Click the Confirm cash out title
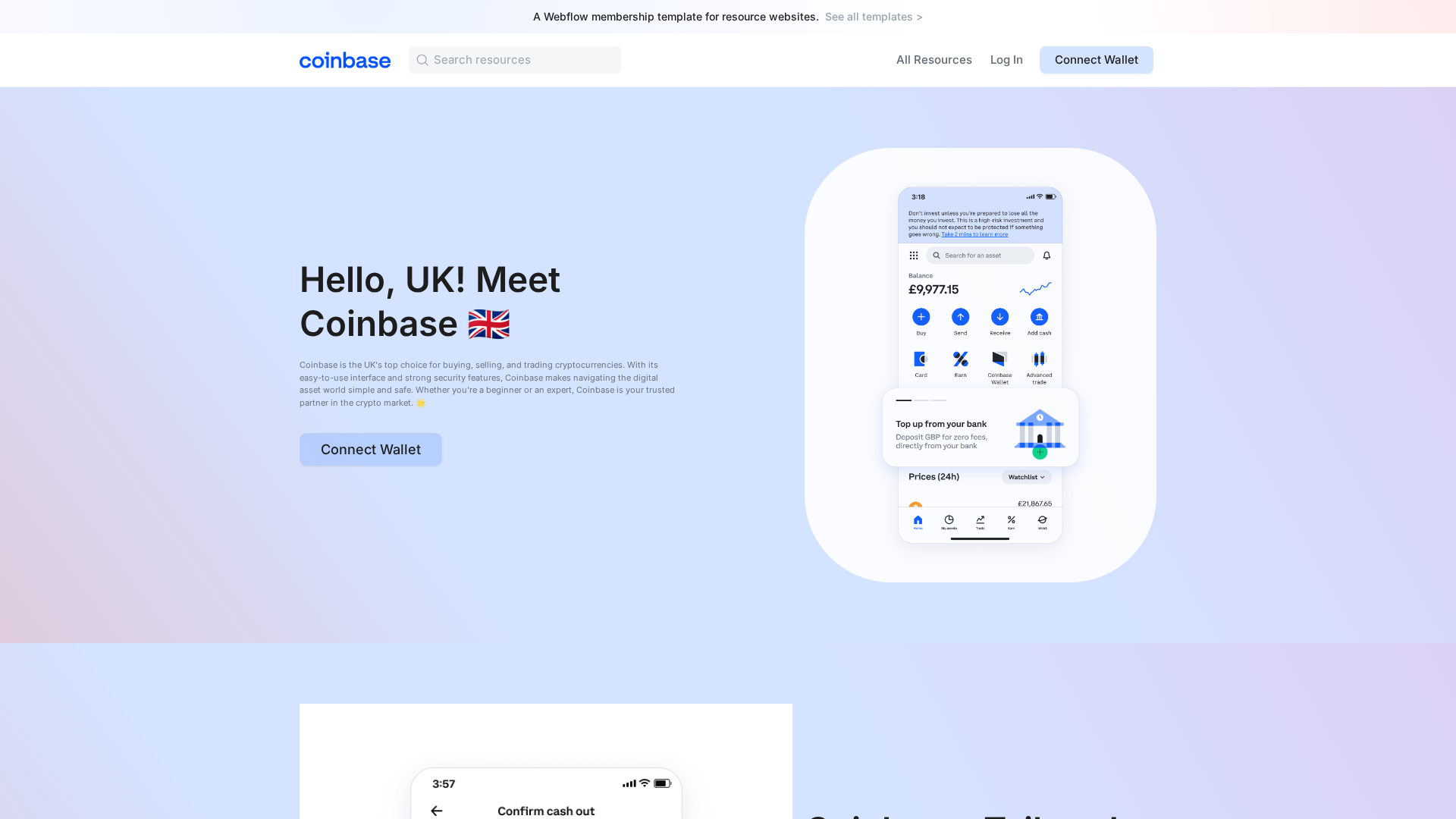 click(x=546, y=811)
